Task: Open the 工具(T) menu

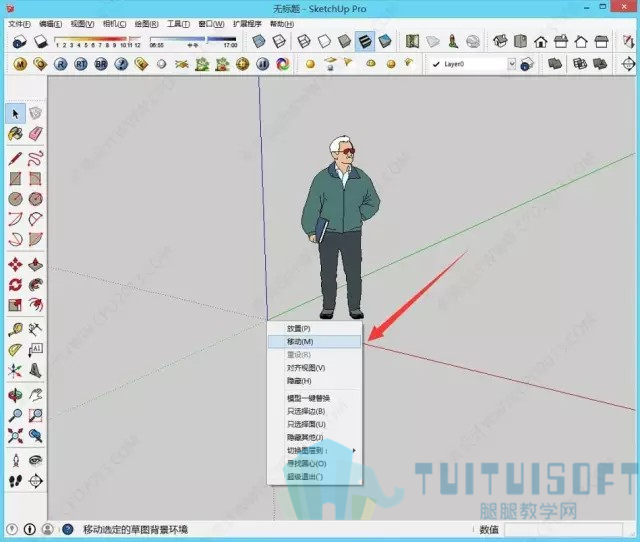Action: click(178, 24)
